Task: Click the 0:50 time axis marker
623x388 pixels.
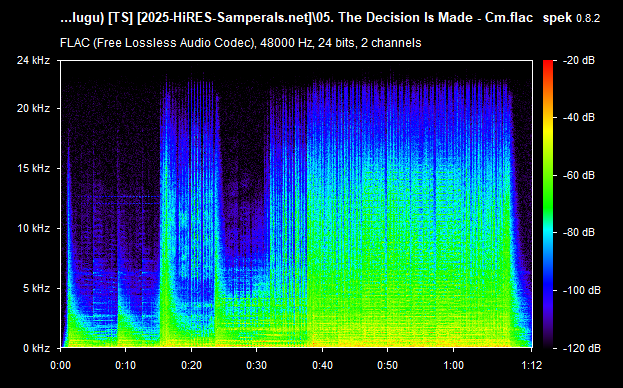Action: click(387, 365)
